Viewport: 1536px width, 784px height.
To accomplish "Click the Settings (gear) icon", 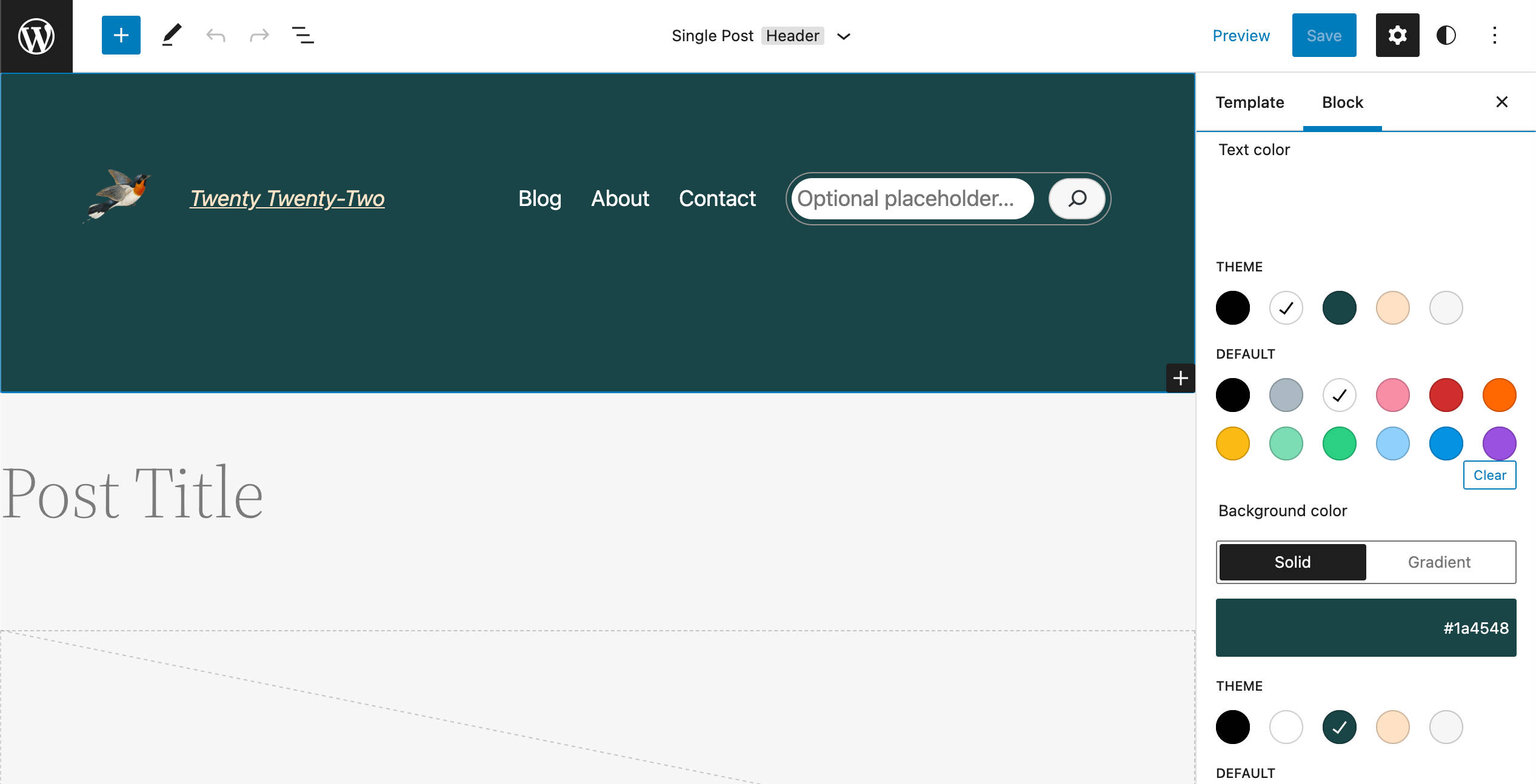I will click(x=1397, y=36).
